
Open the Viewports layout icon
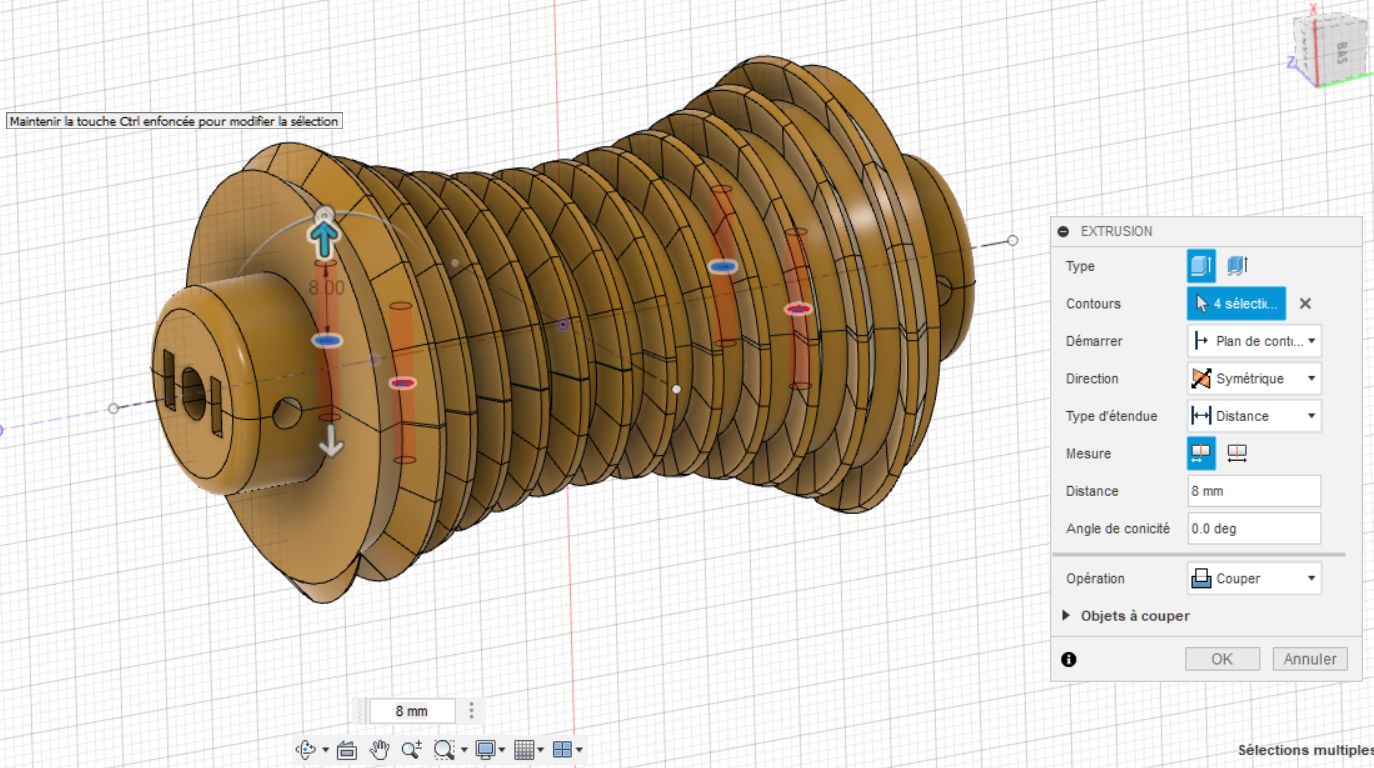coord(562,749)
